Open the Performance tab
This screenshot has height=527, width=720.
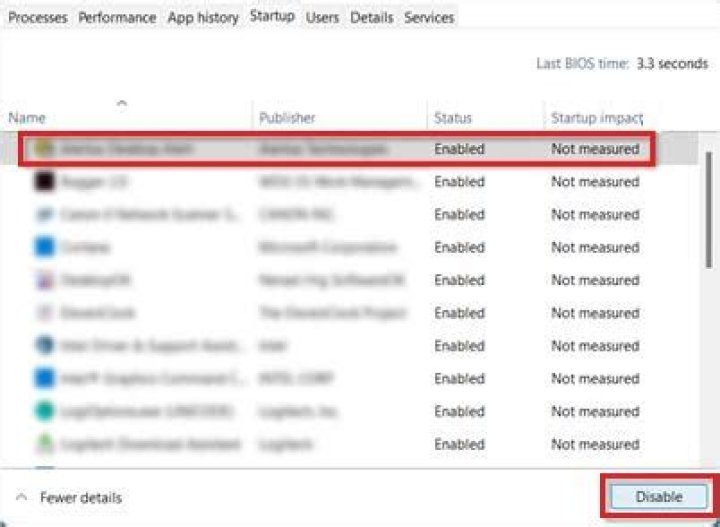[x=117, y=18]
